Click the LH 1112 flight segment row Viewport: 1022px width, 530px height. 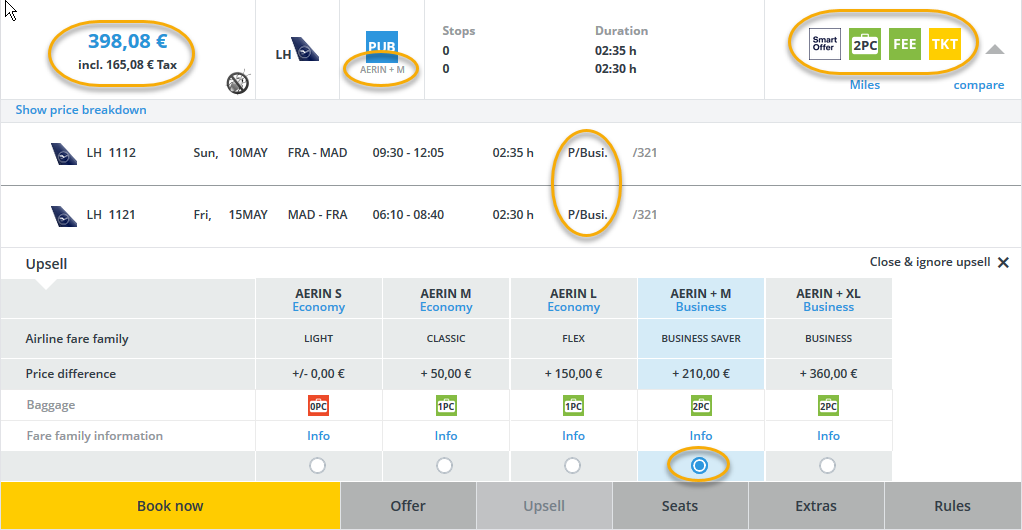pos(400,153)
